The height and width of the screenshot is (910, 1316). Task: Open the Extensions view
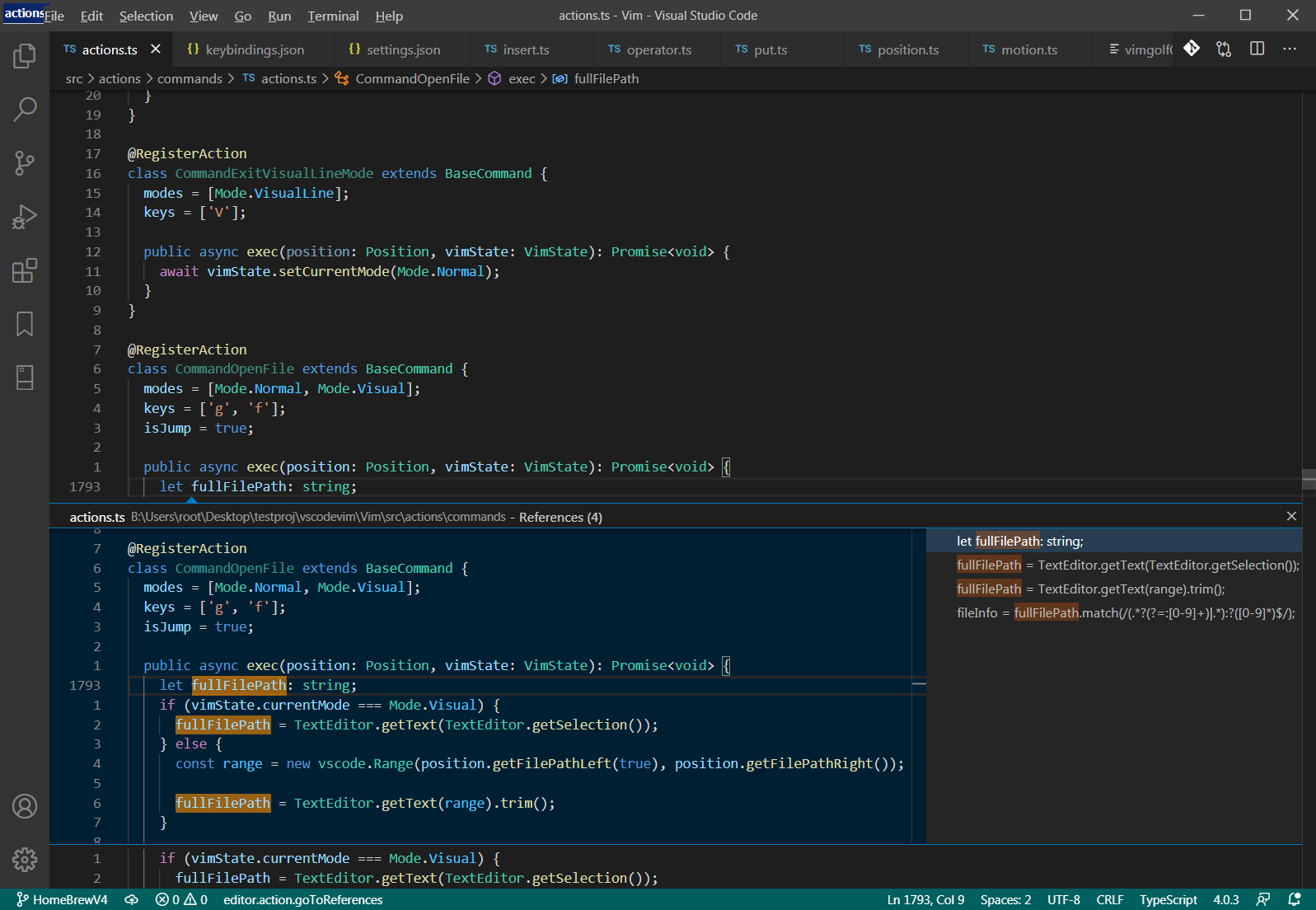25,270
